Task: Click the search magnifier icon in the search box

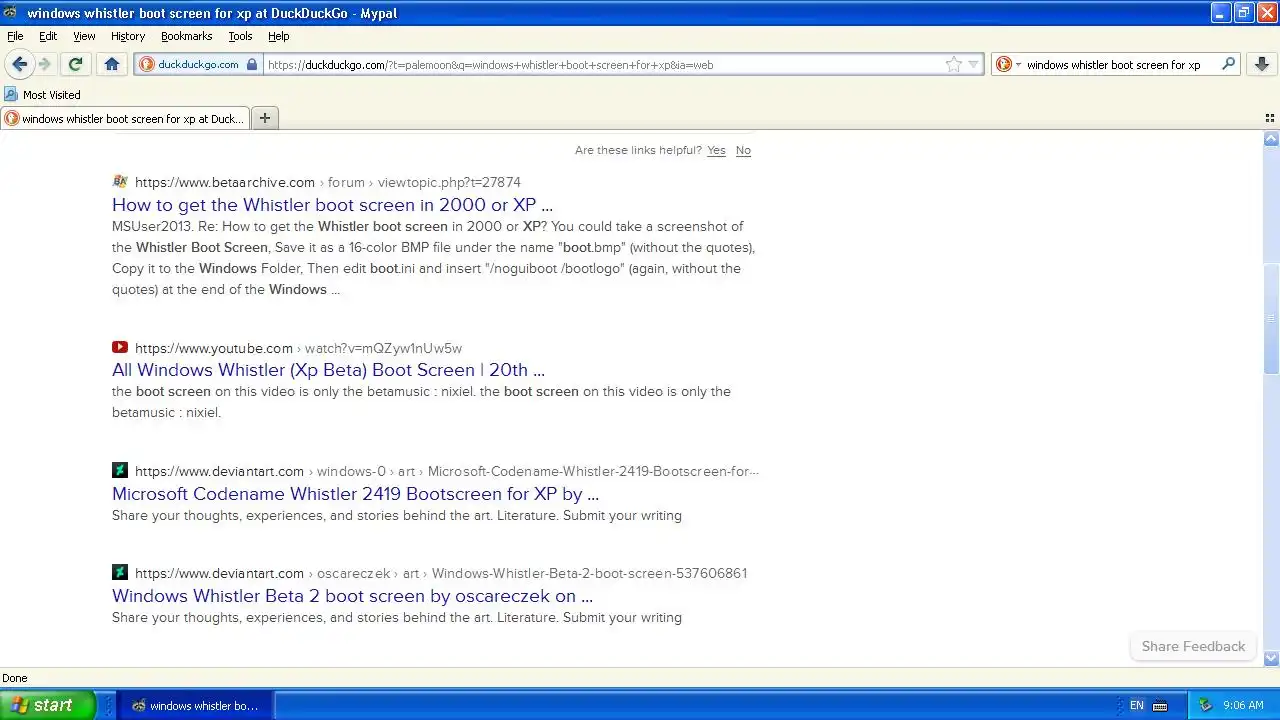Action: (x=1229, y=64)
